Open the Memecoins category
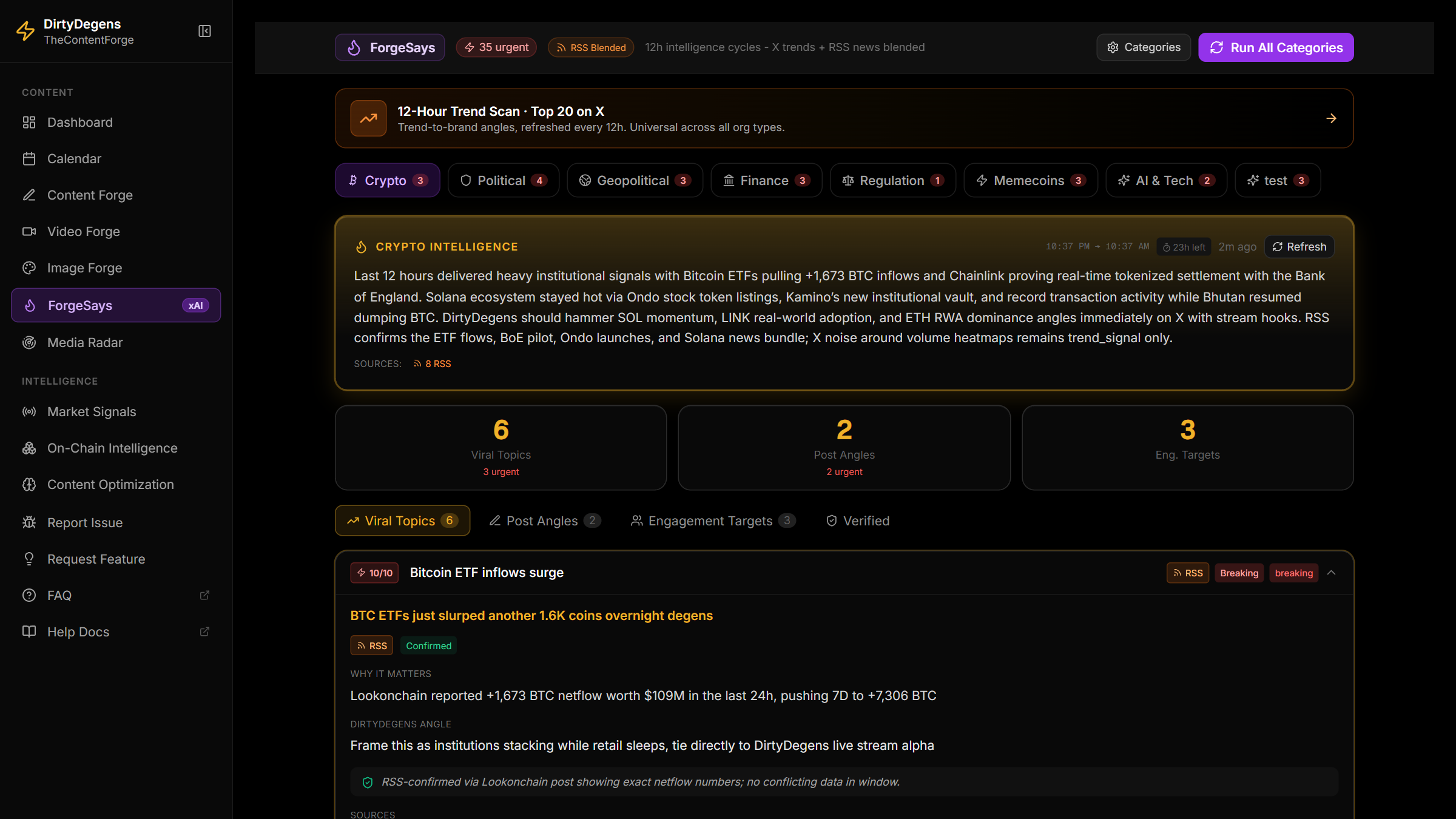The width and height of the screenshot is (1456, 819). [x=1031, y=180]
